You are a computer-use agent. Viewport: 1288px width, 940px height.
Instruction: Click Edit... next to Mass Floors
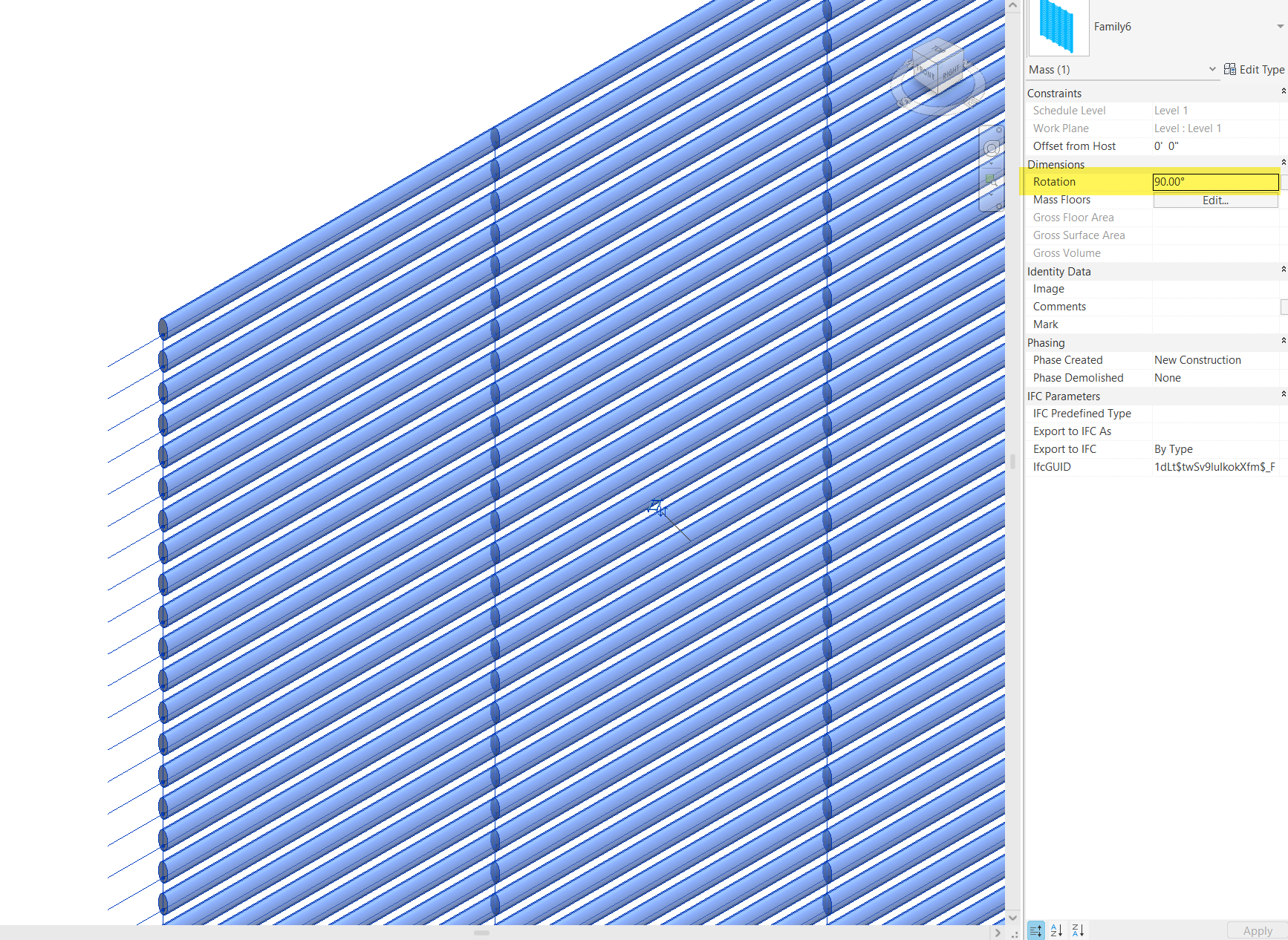1214,200
